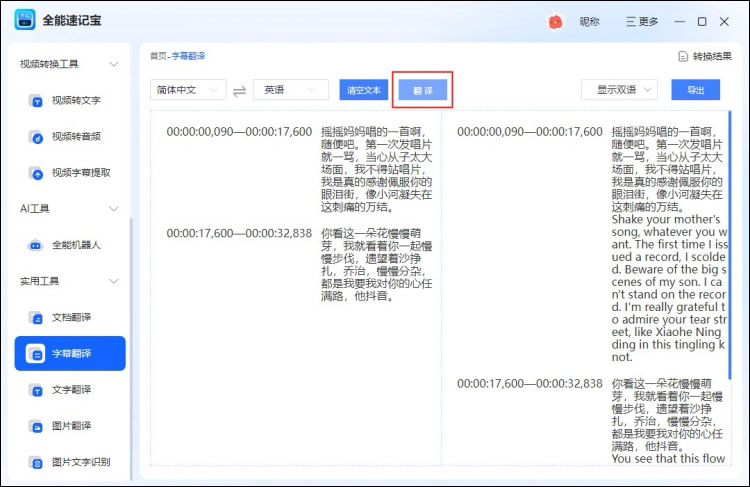Click the 导出 export button
750x487 pixels.
(x=695, y=90)
